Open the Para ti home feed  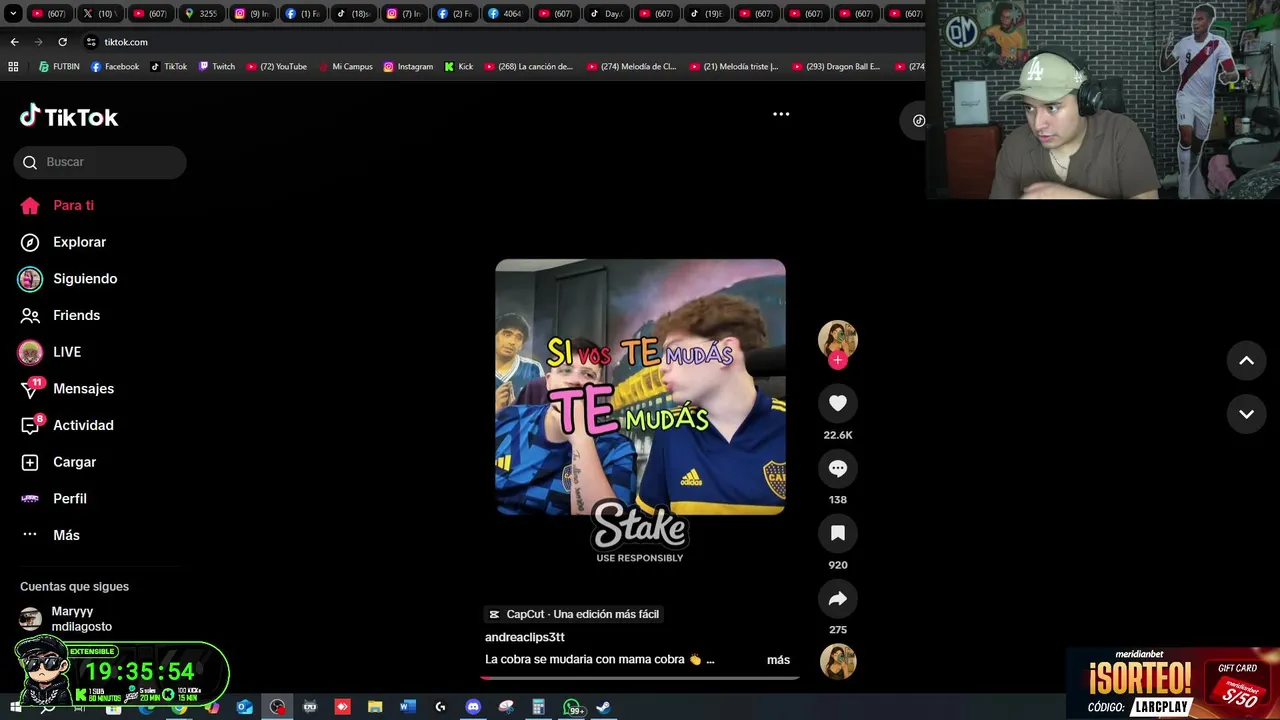coord(58,205)
